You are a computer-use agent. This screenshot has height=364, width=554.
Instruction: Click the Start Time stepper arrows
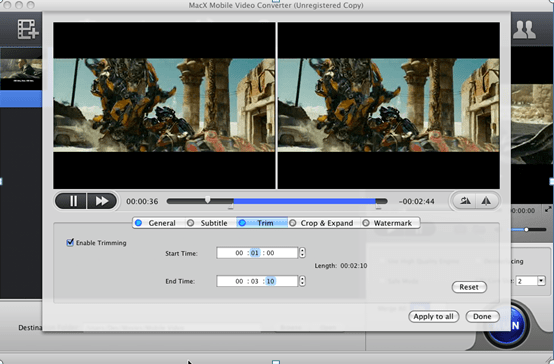pos(302,253)
